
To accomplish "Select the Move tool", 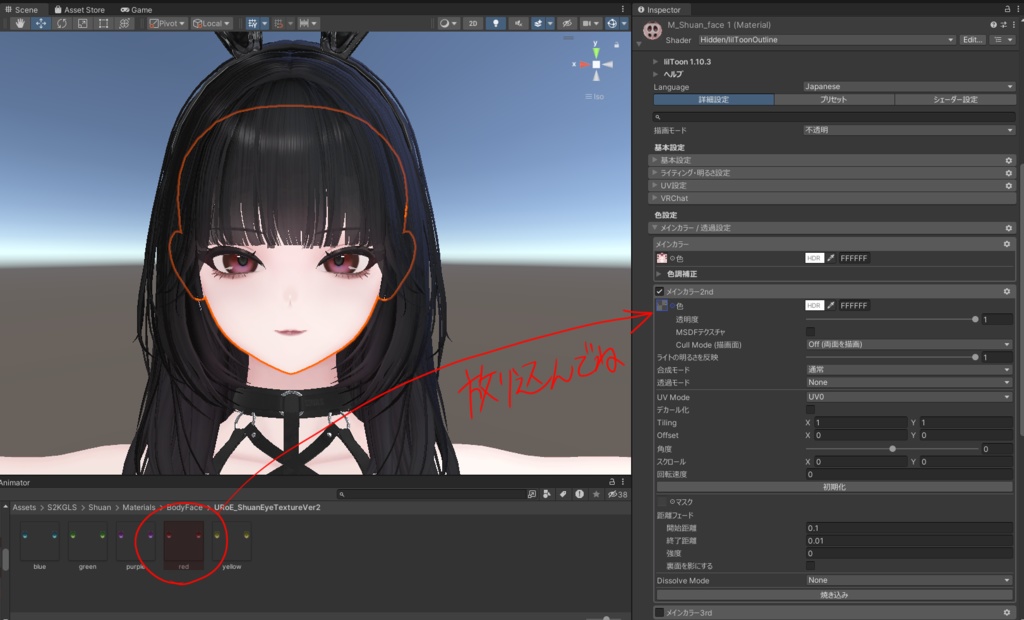I will 41,24.
